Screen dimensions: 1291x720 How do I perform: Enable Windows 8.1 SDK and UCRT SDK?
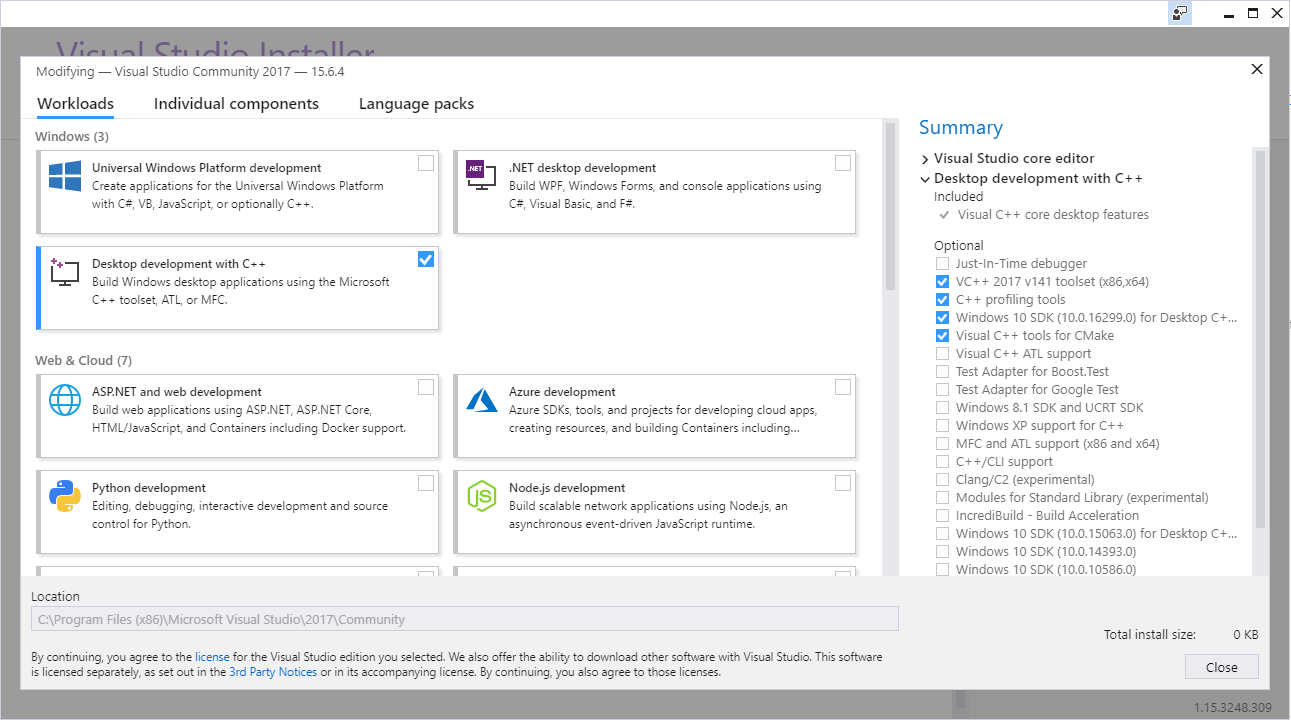pyautogui.click(x=942, y=408)
